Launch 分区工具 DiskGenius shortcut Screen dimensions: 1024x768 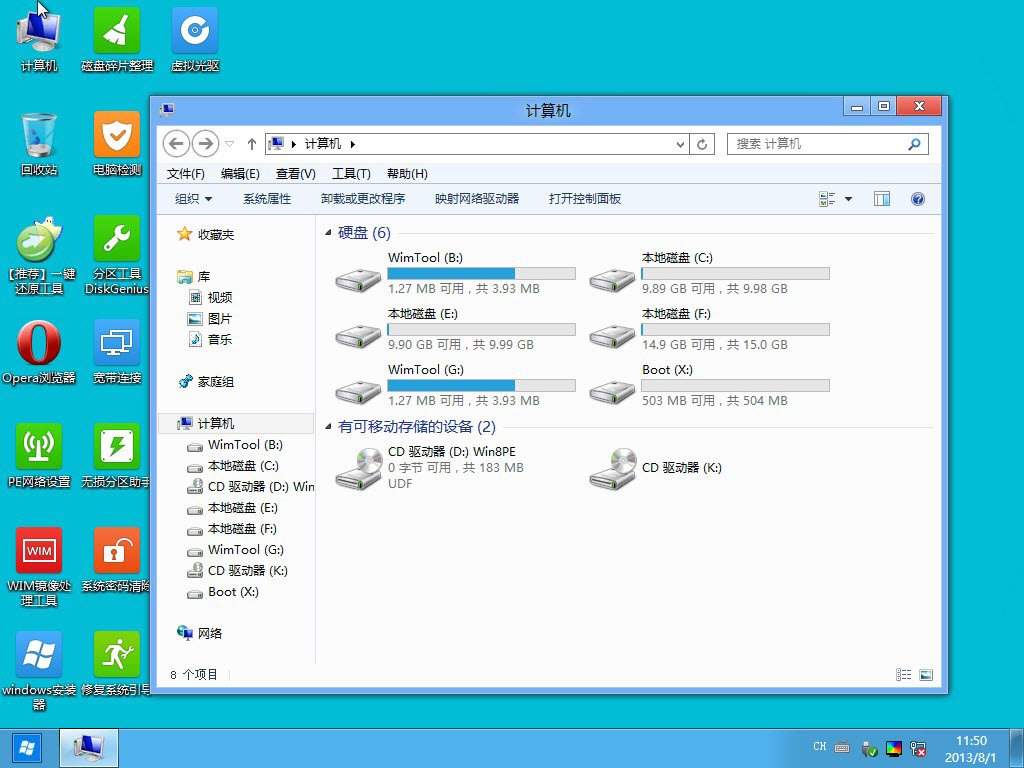pos(117,256)
